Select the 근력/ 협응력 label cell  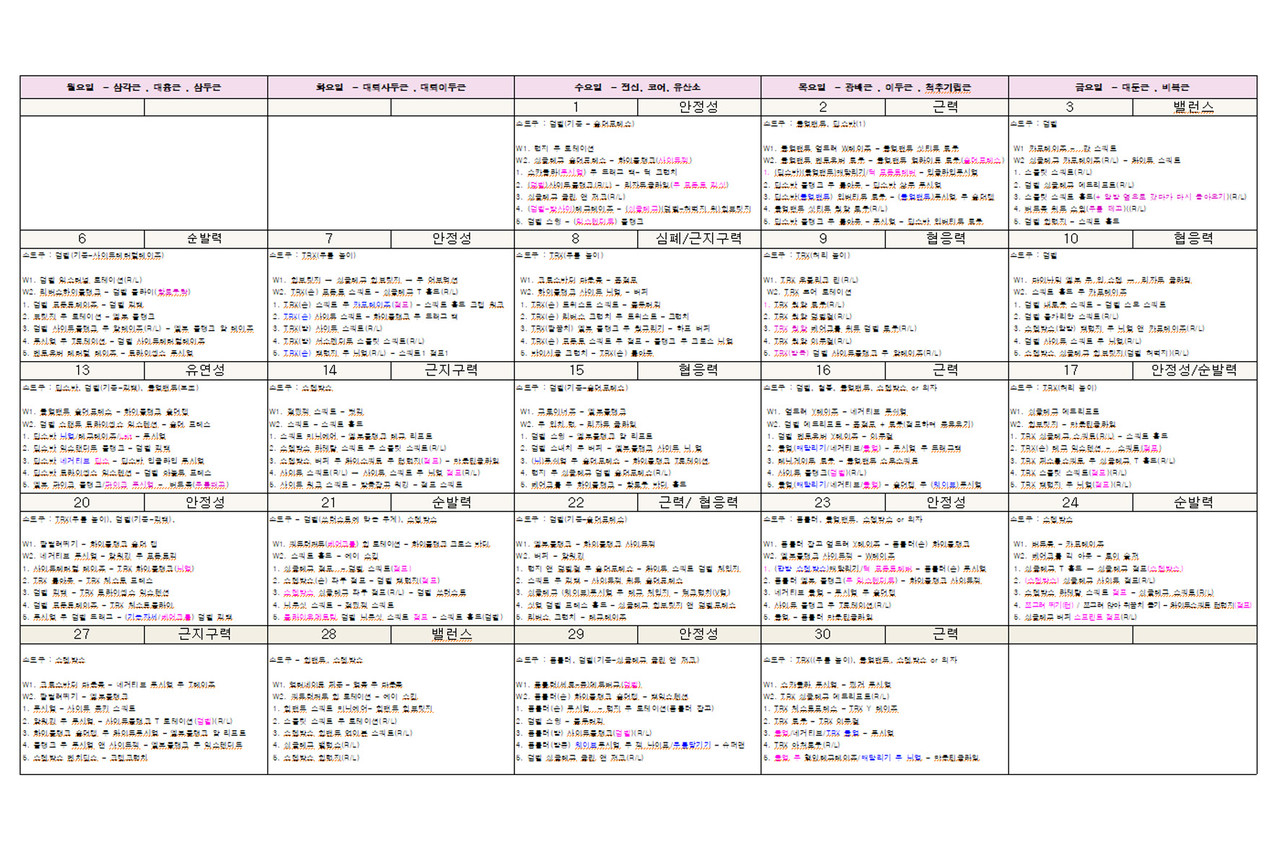[x=700, y=502]
